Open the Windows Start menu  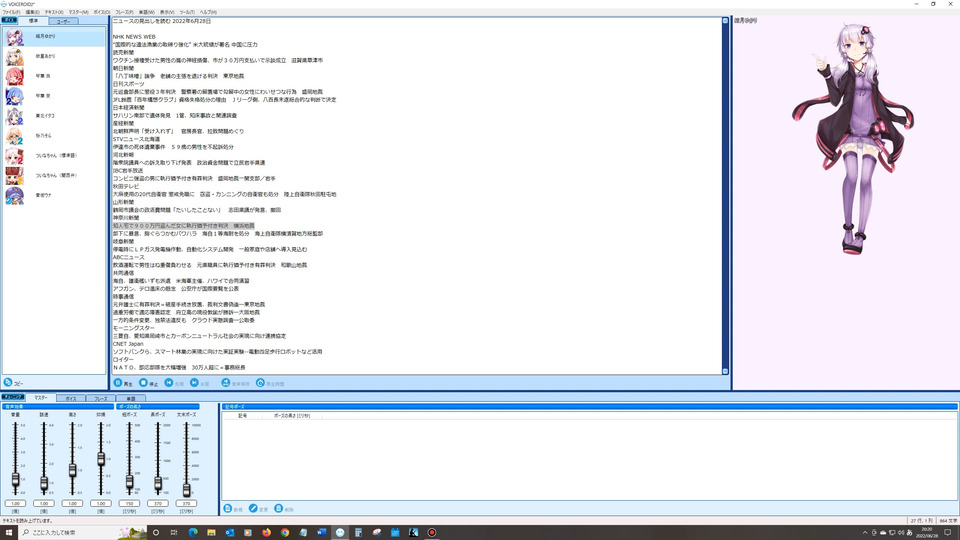coord(9,532)
